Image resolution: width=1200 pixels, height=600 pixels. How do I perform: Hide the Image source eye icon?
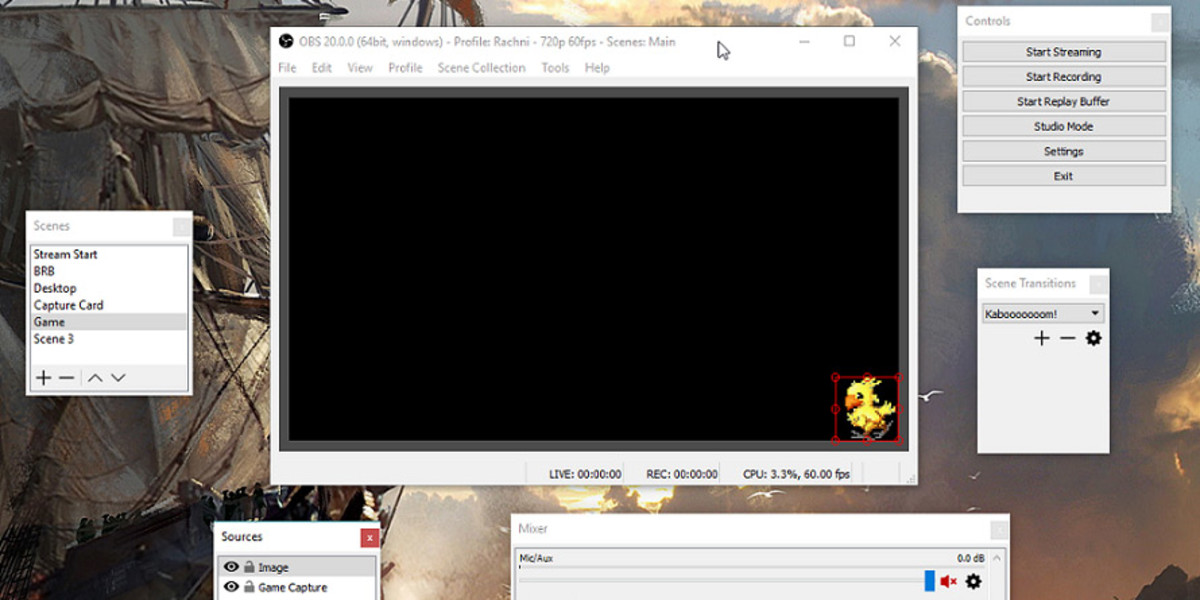231,567
